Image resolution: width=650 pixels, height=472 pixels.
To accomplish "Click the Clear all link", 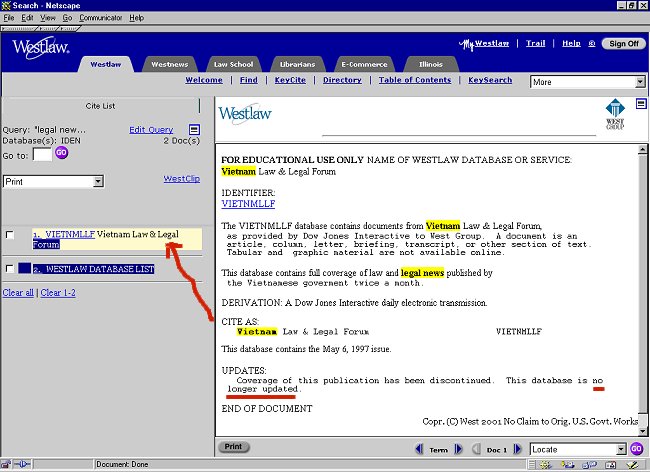I will pyautogui.click(x=18, y=293).
